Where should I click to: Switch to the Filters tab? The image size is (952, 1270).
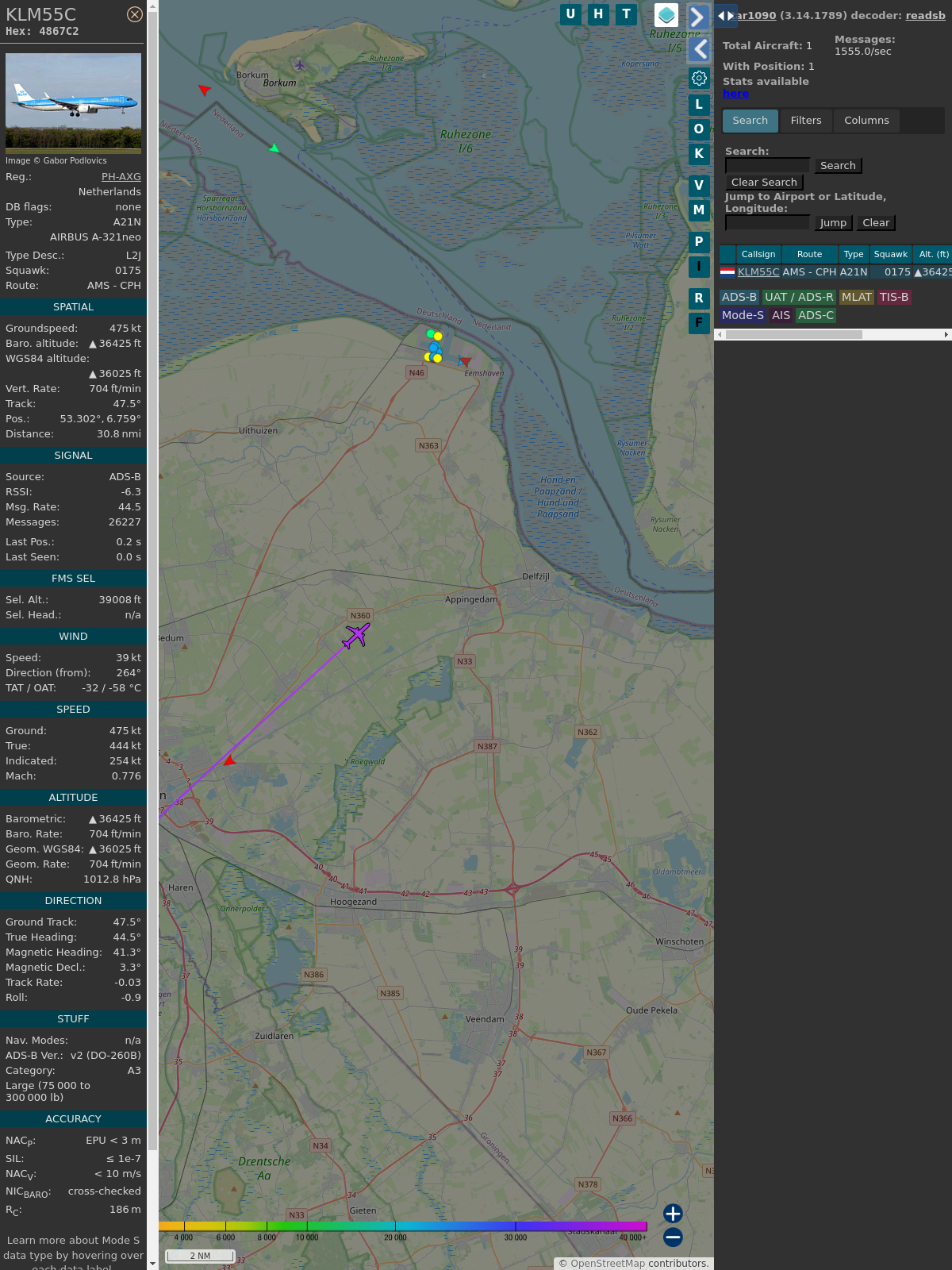pyautogui.click(x=805, y=121)
